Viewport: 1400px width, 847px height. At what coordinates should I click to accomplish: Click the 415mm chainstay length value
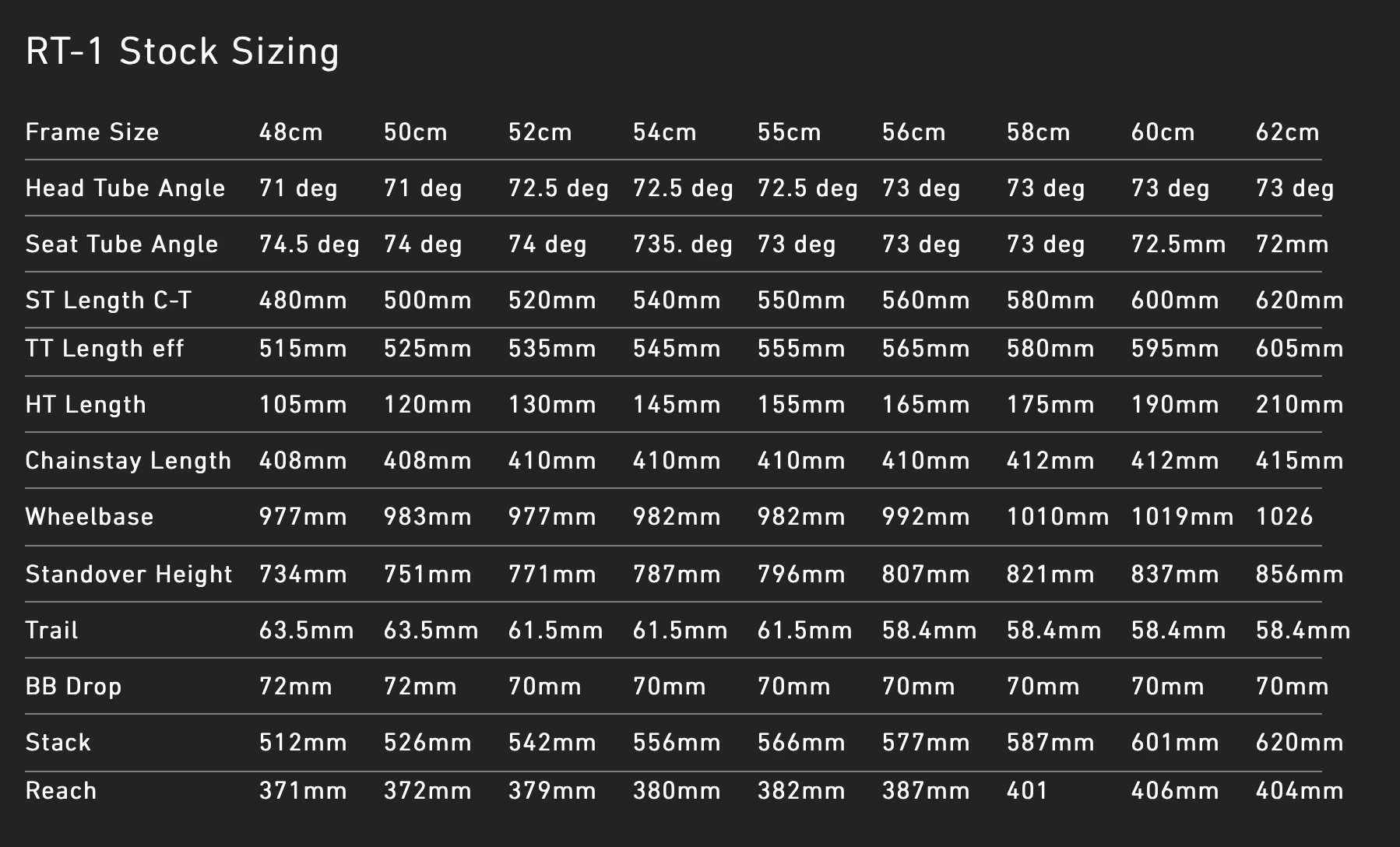pos(1300,461)
